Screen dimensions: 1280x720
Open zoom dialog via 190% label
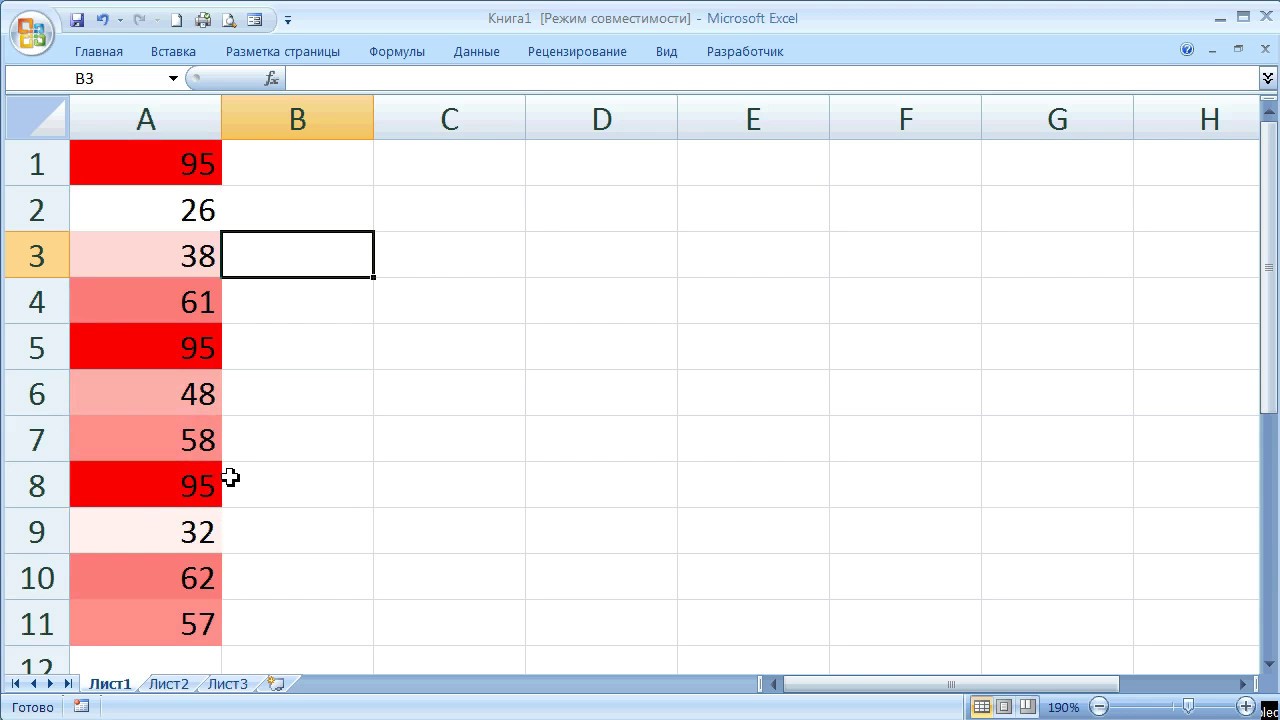tap(1063, 707)
